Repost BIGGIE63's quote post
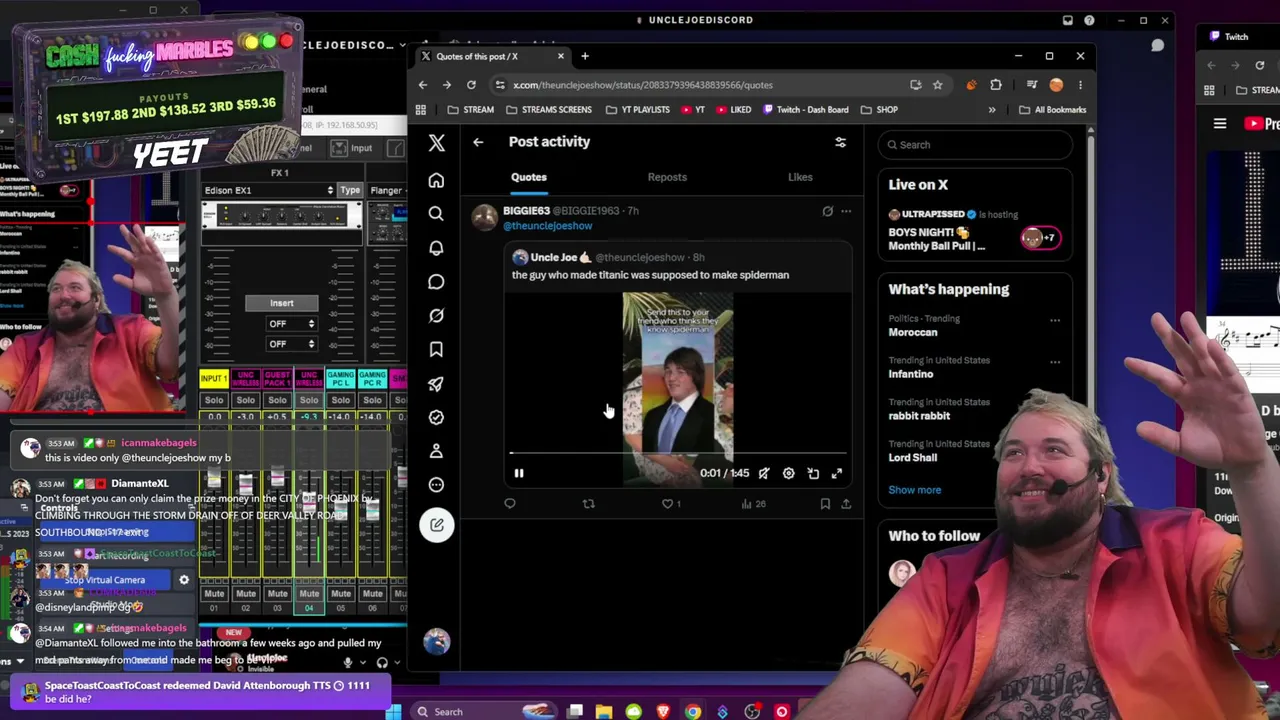 (588, 504)
